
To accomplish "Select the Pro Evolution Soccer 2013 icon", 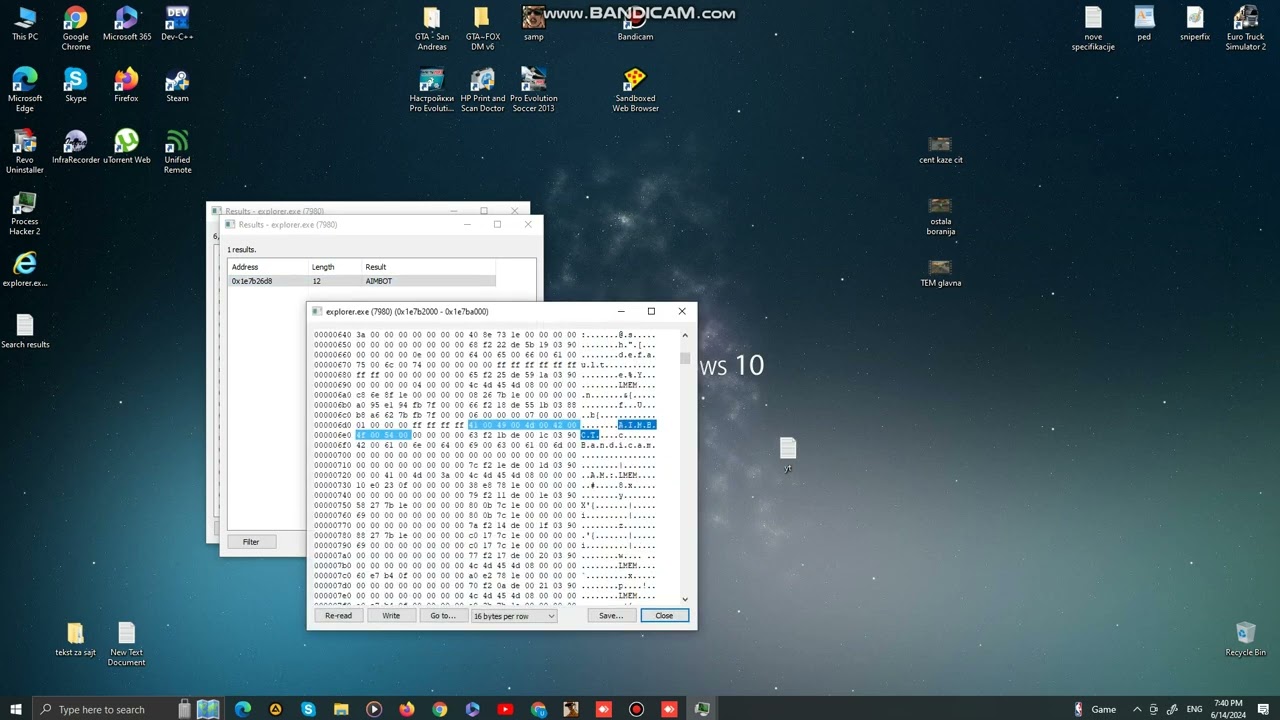I will (x=534, y=90).
